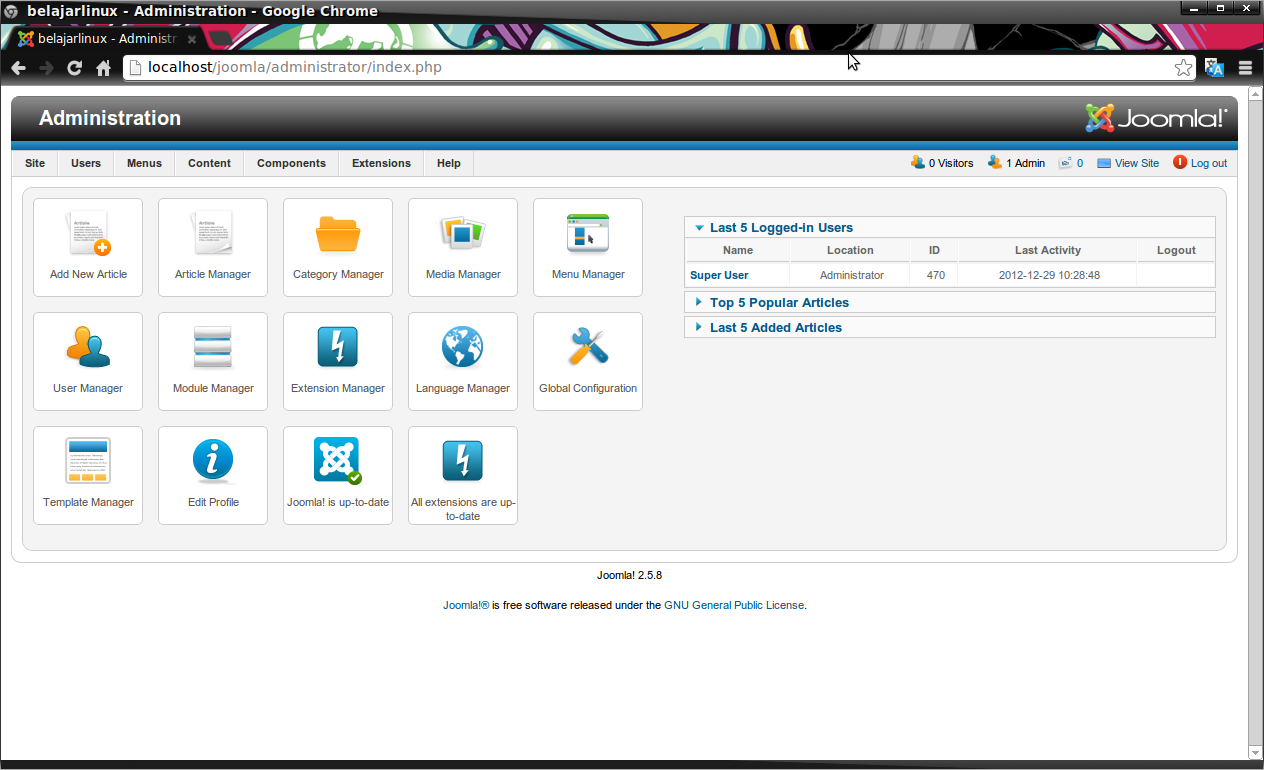1264x770 pixels.
Task: Collapse the Last 5 Logged-in Users panel
Action: [x=950, y=227]
